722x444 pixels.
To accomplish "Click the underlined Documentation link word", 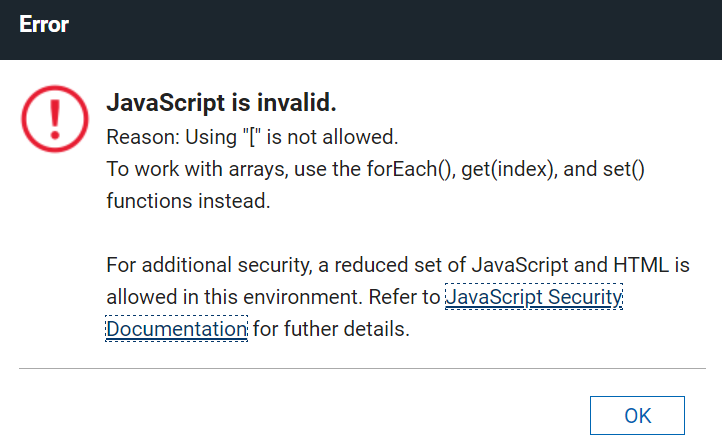I will 176,328.
